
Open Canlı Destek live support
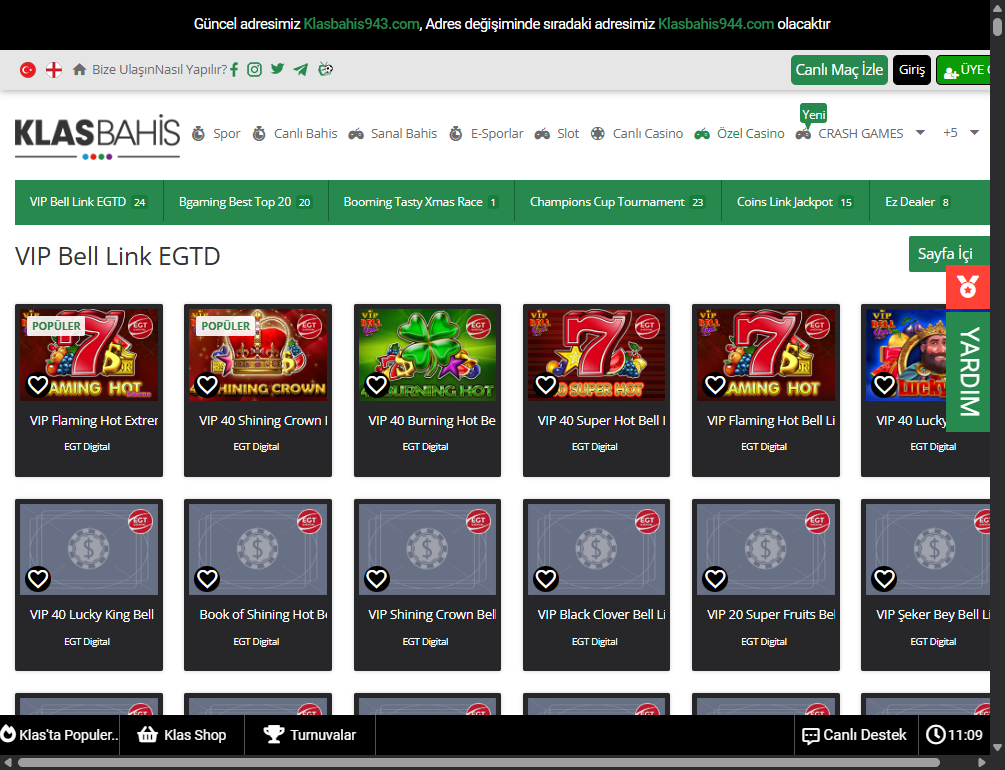coord(856,735)
